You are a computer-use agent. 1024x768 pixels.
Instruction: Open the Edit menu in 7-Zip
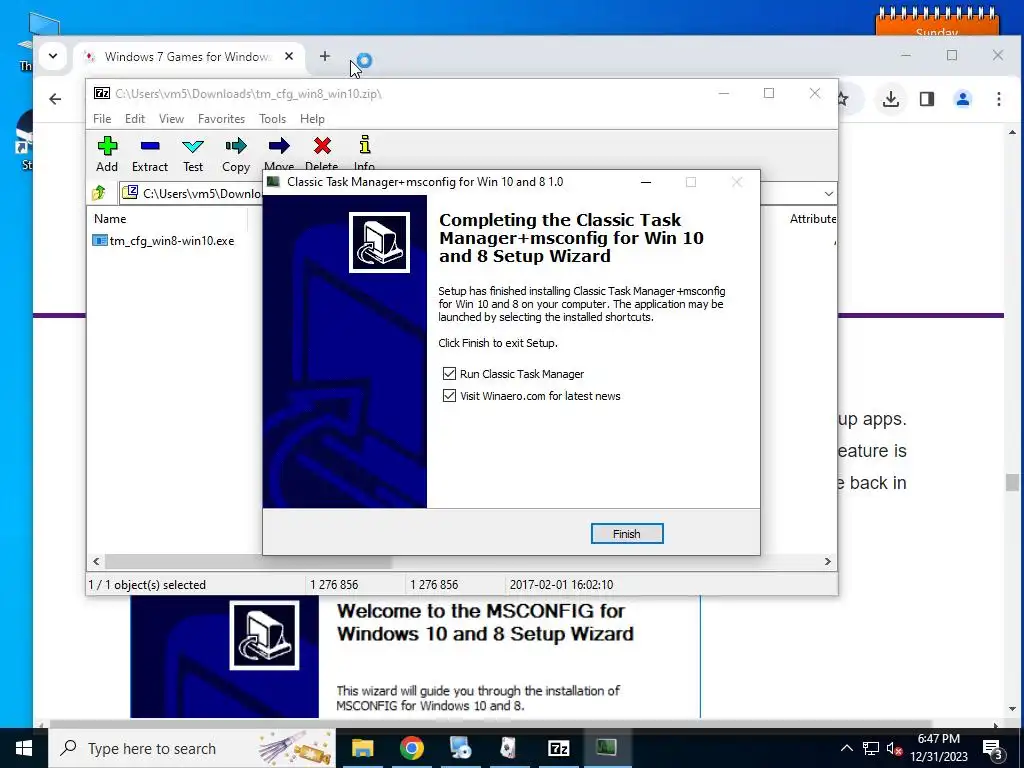135,119
